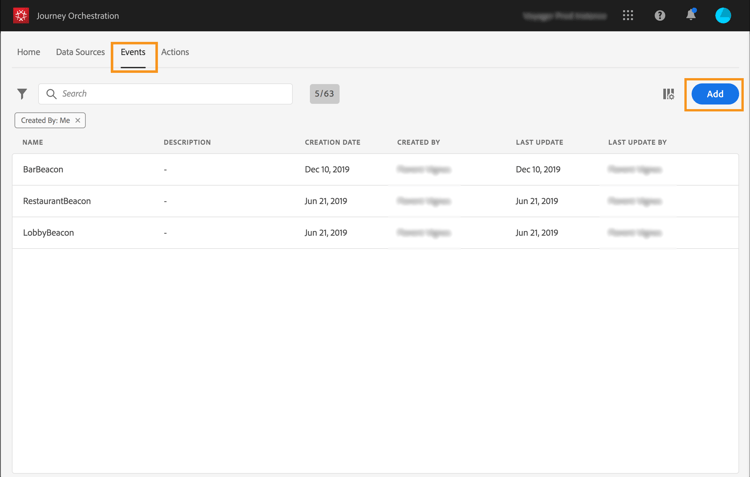
Task: Open the help question mark icon
Action: point(660,15)
